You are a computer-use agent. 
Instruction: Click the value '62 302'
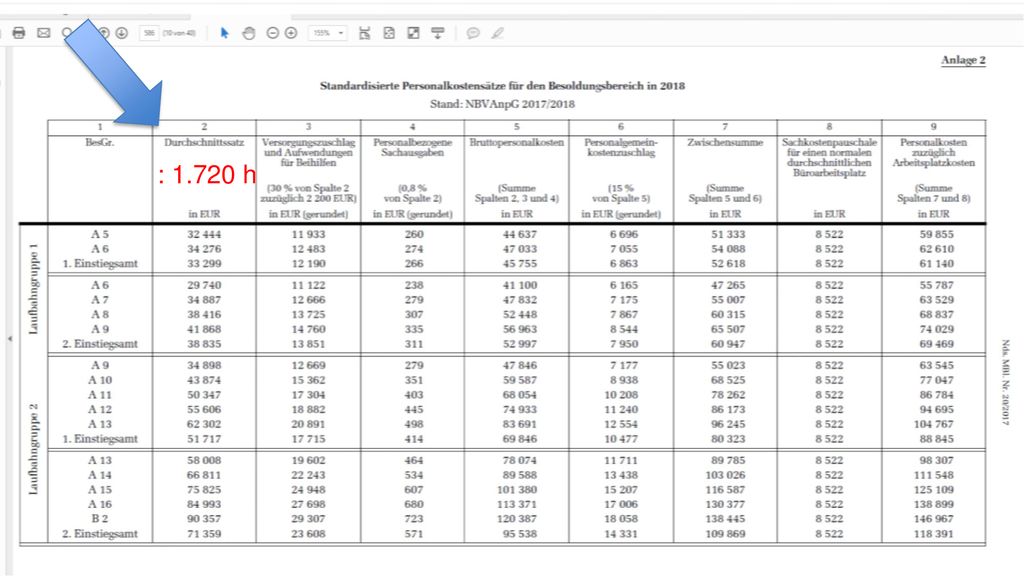[x=204, y=424]
